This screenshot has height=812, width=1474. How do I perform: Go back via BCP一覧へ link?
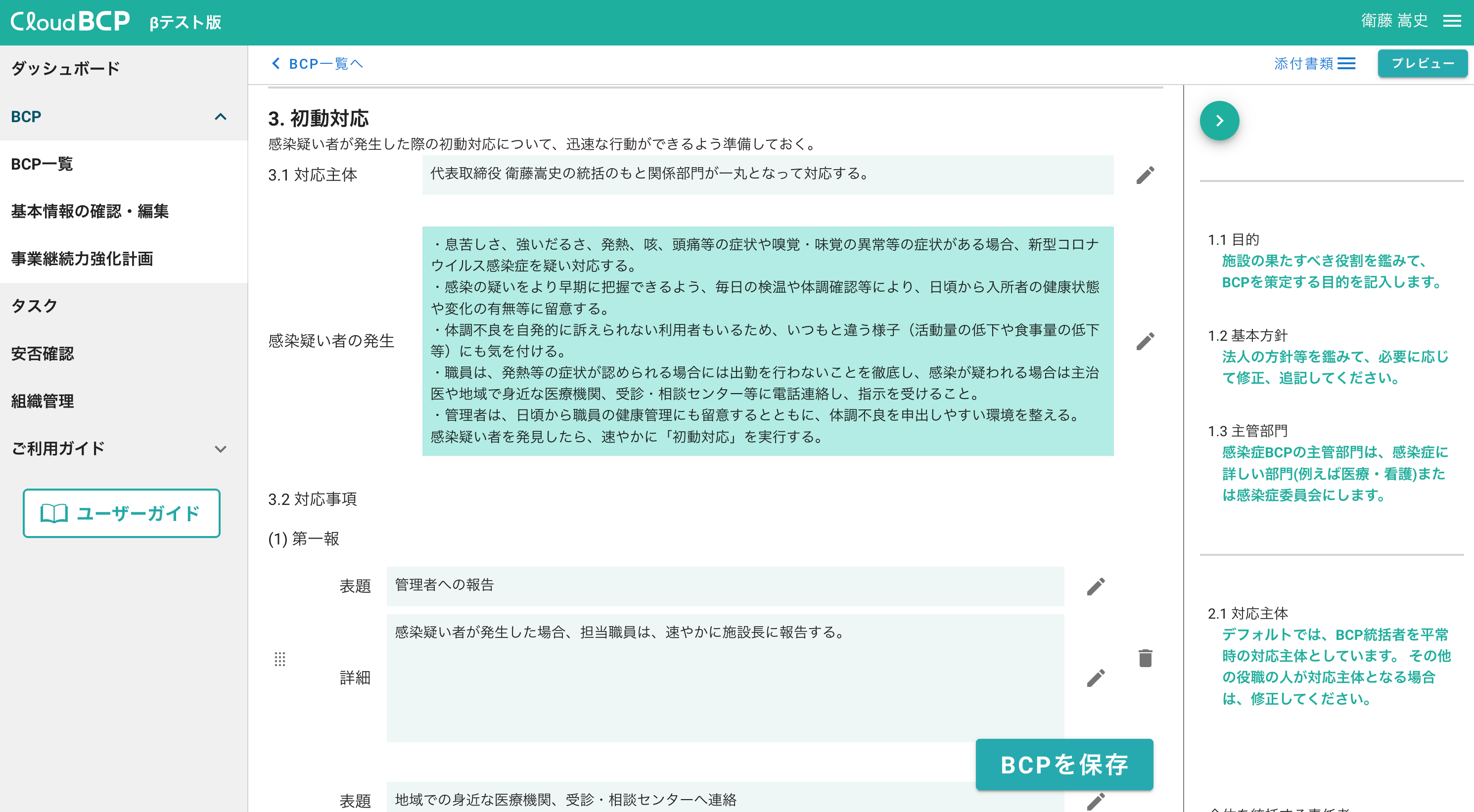(x=317, y=63)
